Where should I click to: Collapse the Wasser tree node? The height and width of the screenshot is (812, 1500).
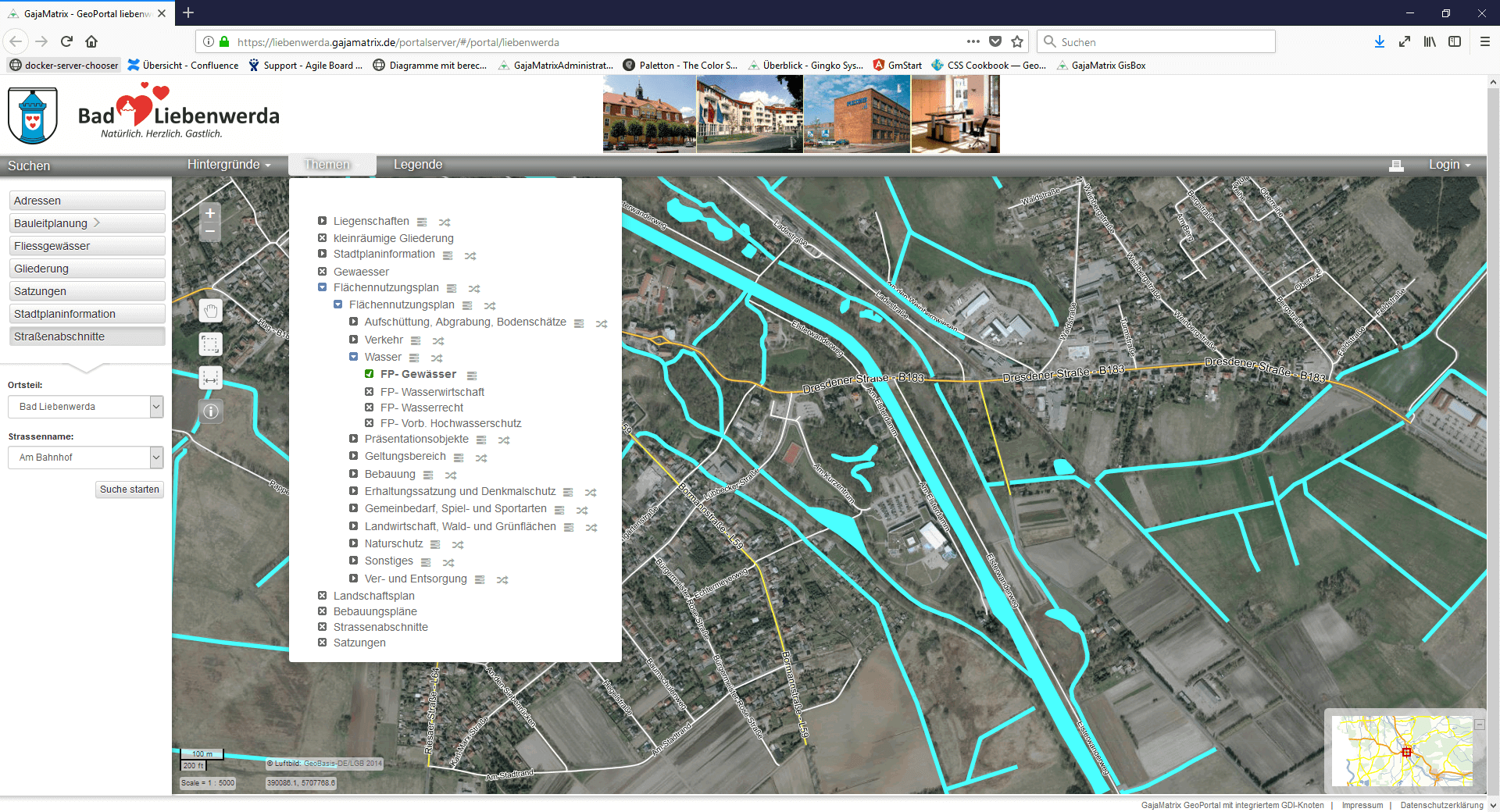354,357
